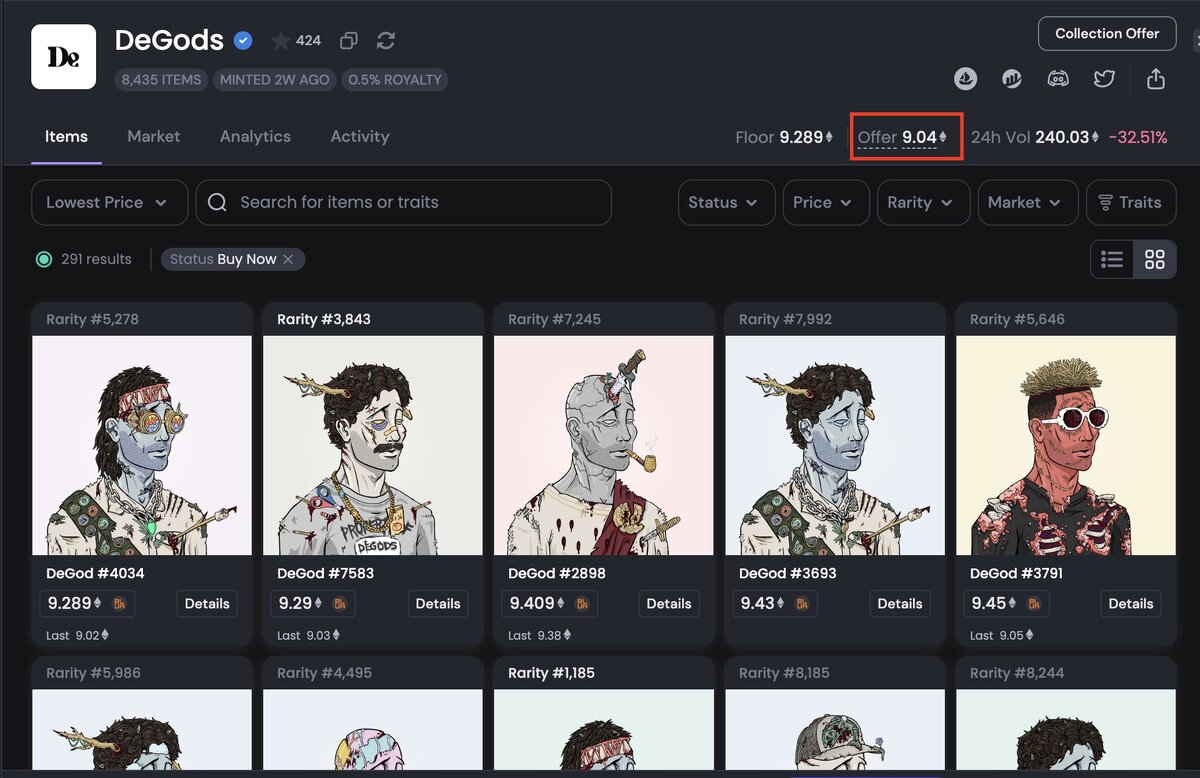Click the 8,435 ITEMS badge

[161, 79]
